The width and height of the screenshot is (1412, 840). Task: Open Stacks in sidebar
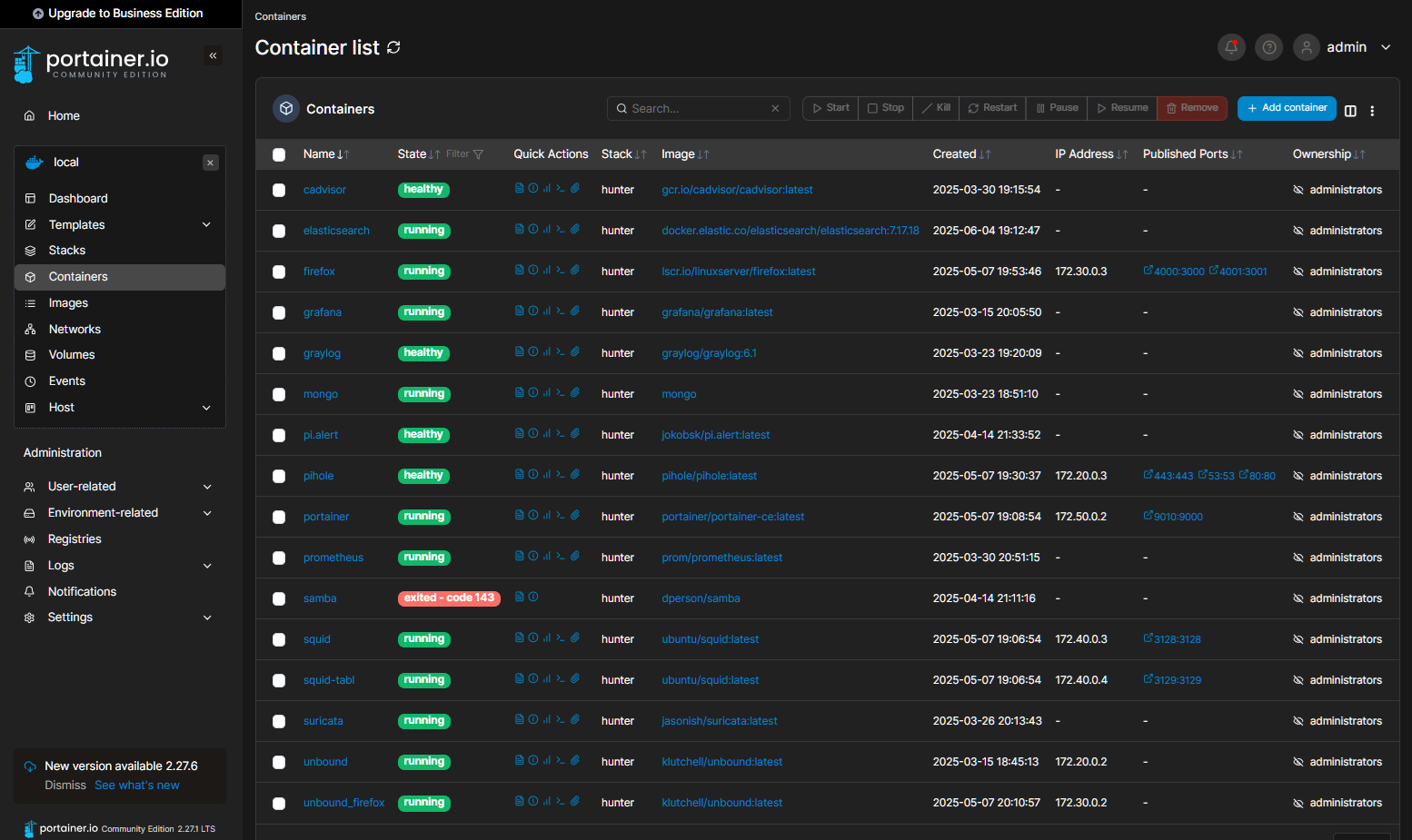120,251
